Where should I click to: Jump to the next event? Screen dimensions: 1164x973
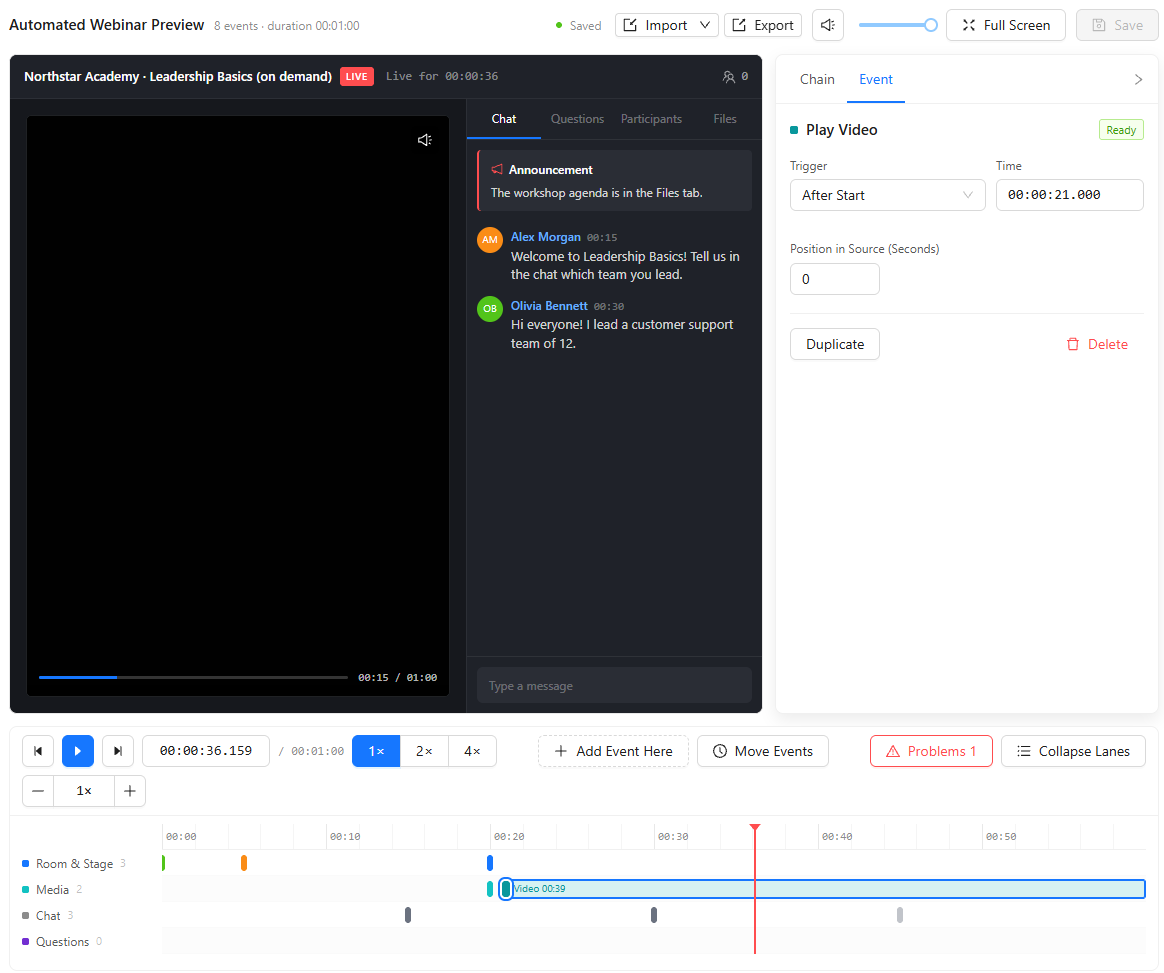click(x=117, y=751)
